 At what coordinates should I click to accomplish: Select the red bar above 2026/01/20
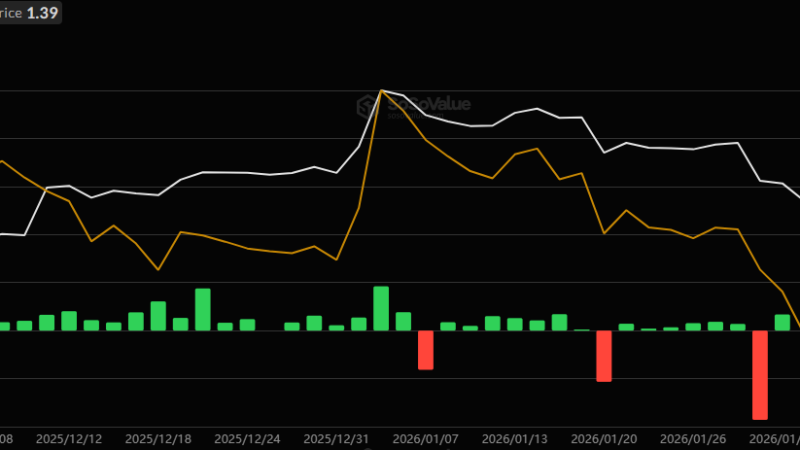tap(604, 356)
